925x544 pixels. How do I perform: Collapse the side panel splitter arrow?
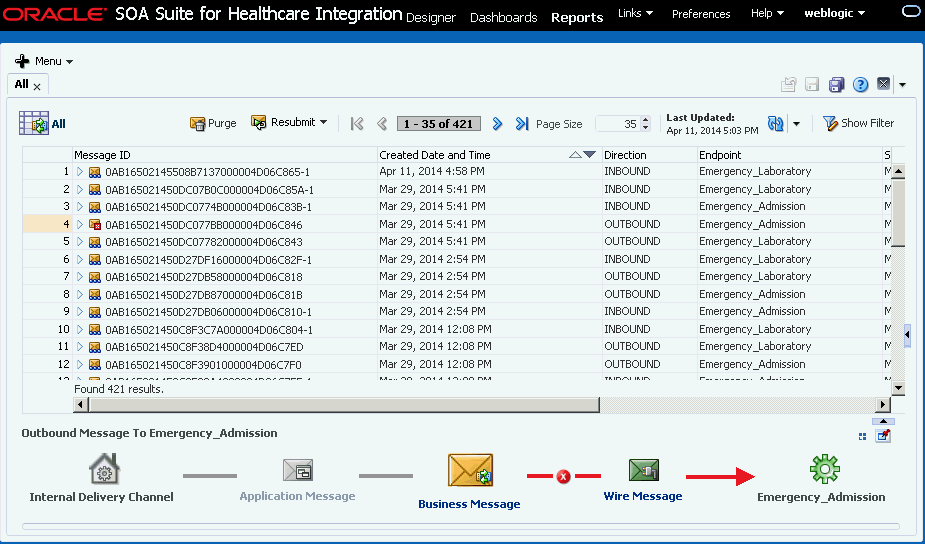(x=907, y=335)
